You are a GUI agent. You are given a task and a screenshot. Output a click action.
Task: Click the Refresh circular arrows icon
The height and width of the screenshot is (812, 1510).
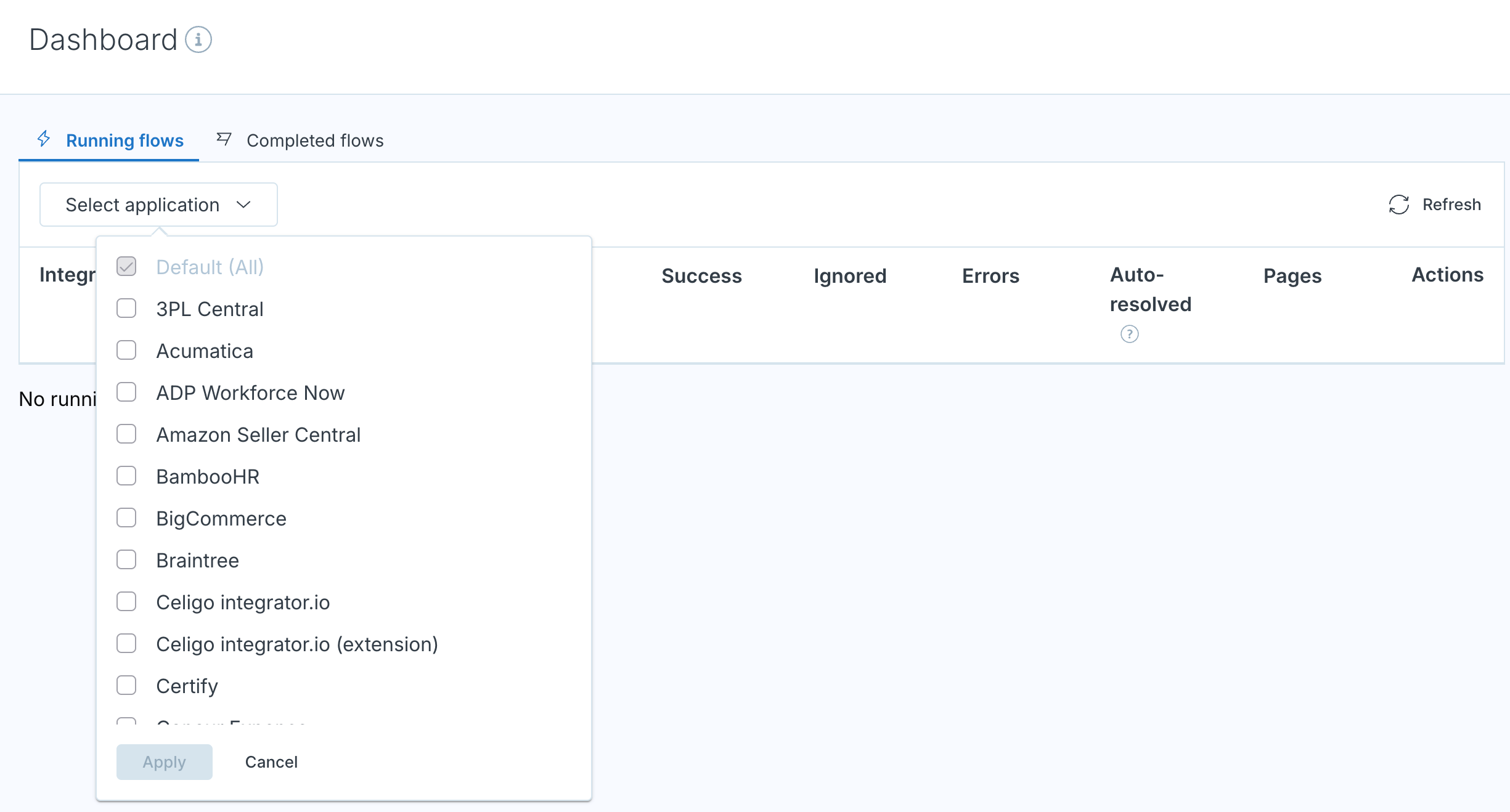[1399, 205]
